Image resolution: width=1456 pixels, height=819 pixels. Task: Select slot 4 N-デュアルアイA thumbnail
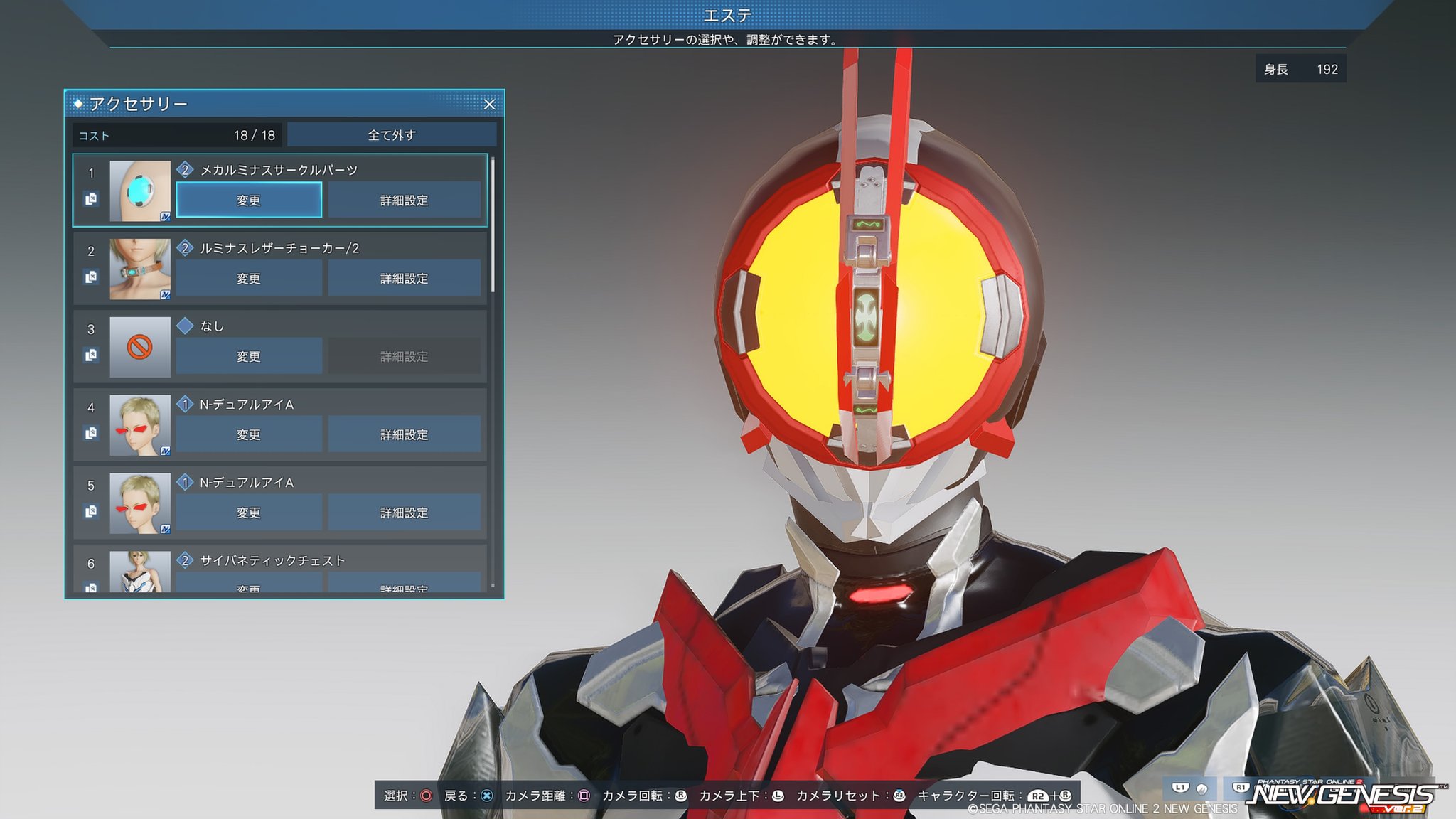tap(140, 425)
